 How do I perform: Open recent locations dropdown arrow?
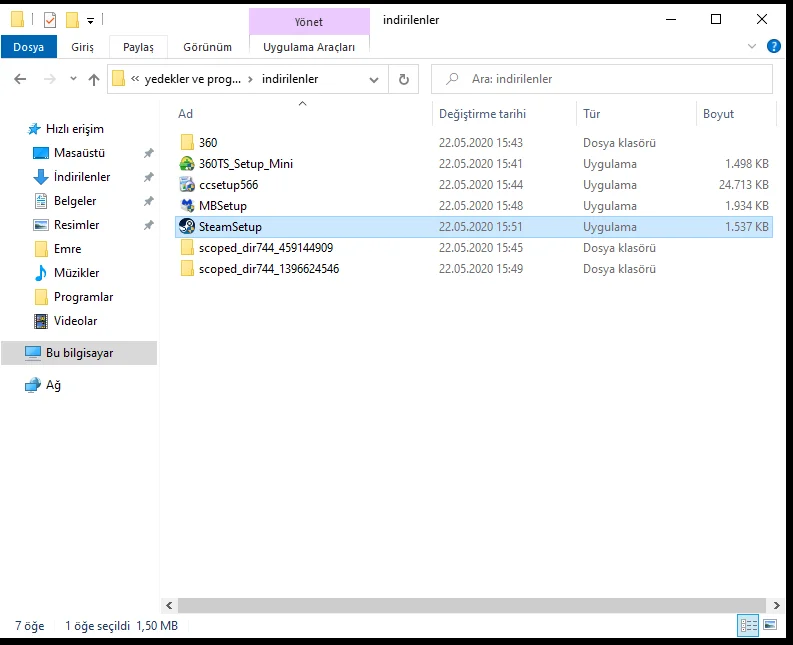click(x=73, y=79)
